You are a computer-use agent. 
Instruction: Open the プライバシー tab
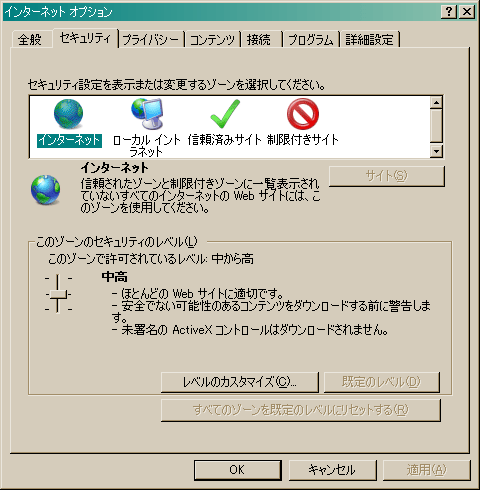click(x=151, y=40)
